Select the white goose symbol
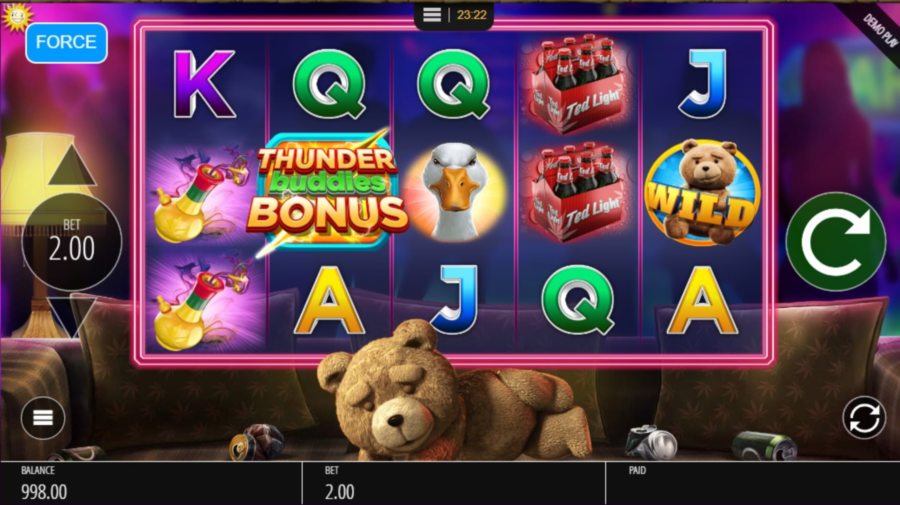This screenshot has width=900, height=505. click(455, 191)
